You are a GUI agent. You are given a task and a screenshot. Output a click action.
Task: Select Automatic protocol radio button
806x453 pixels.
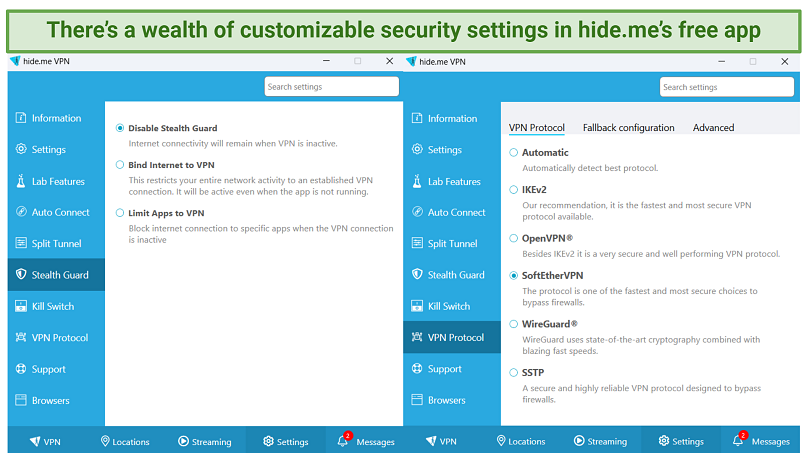click(514, 152)
